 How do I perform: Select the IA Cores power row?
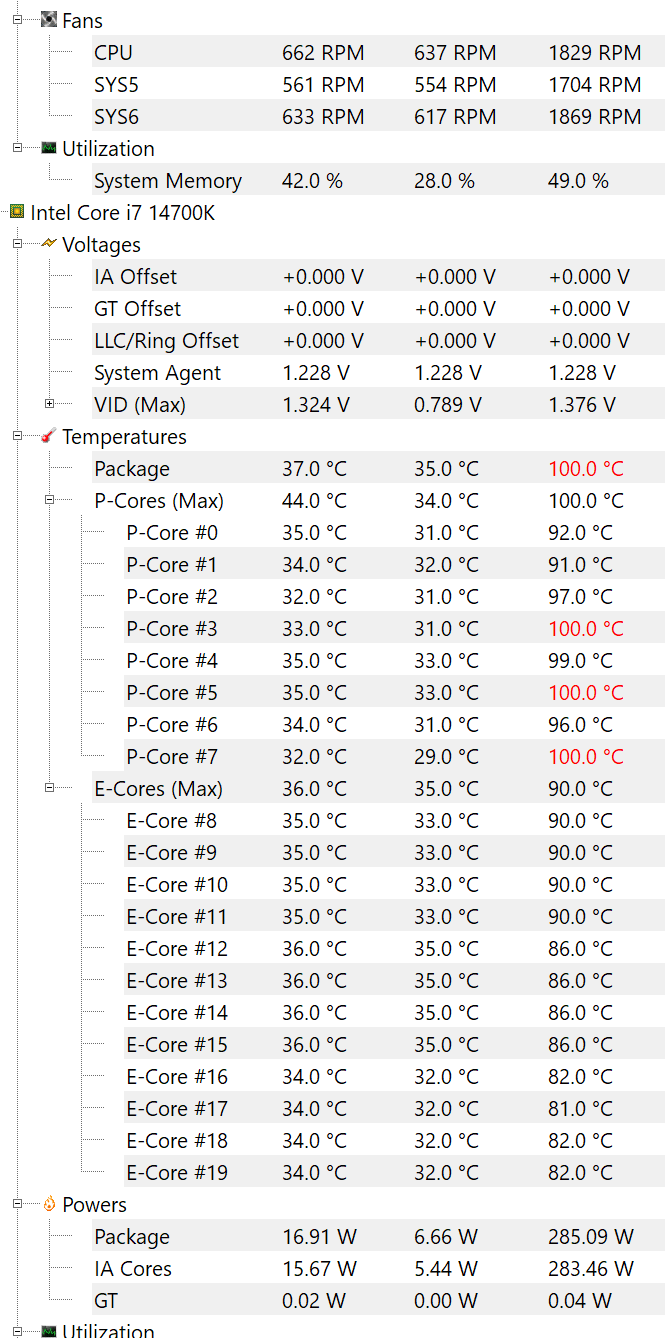(x=133, y=1269)
